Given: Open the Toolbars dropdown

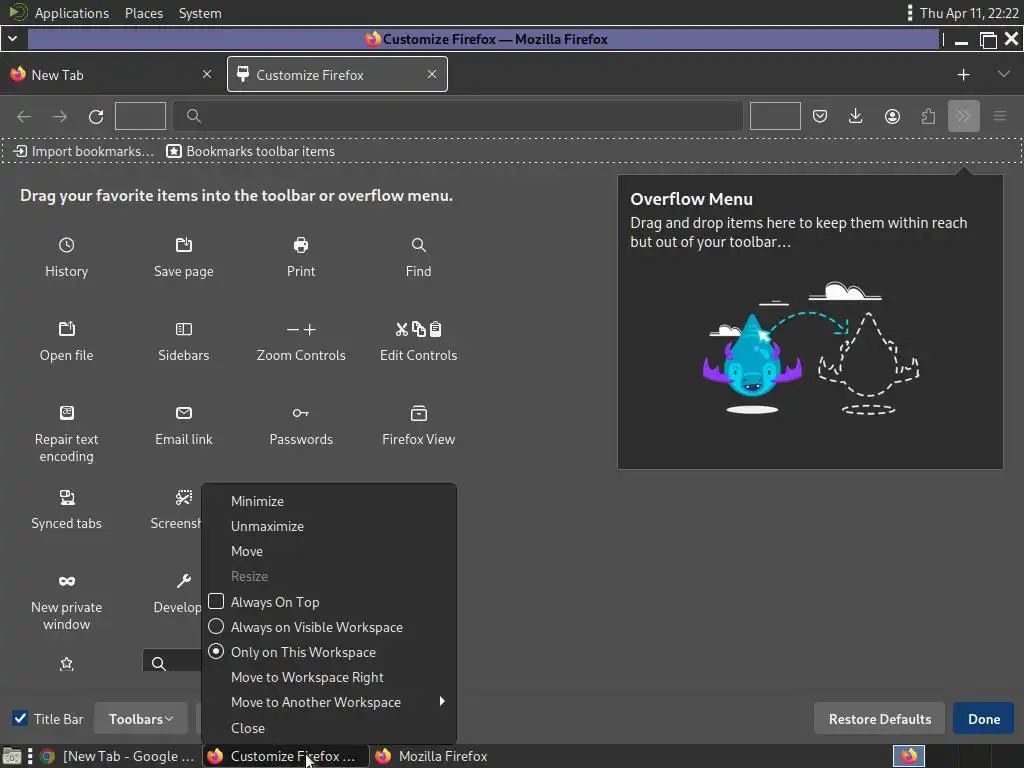Looking at the screenshot, I should click(x=141, y=718).
